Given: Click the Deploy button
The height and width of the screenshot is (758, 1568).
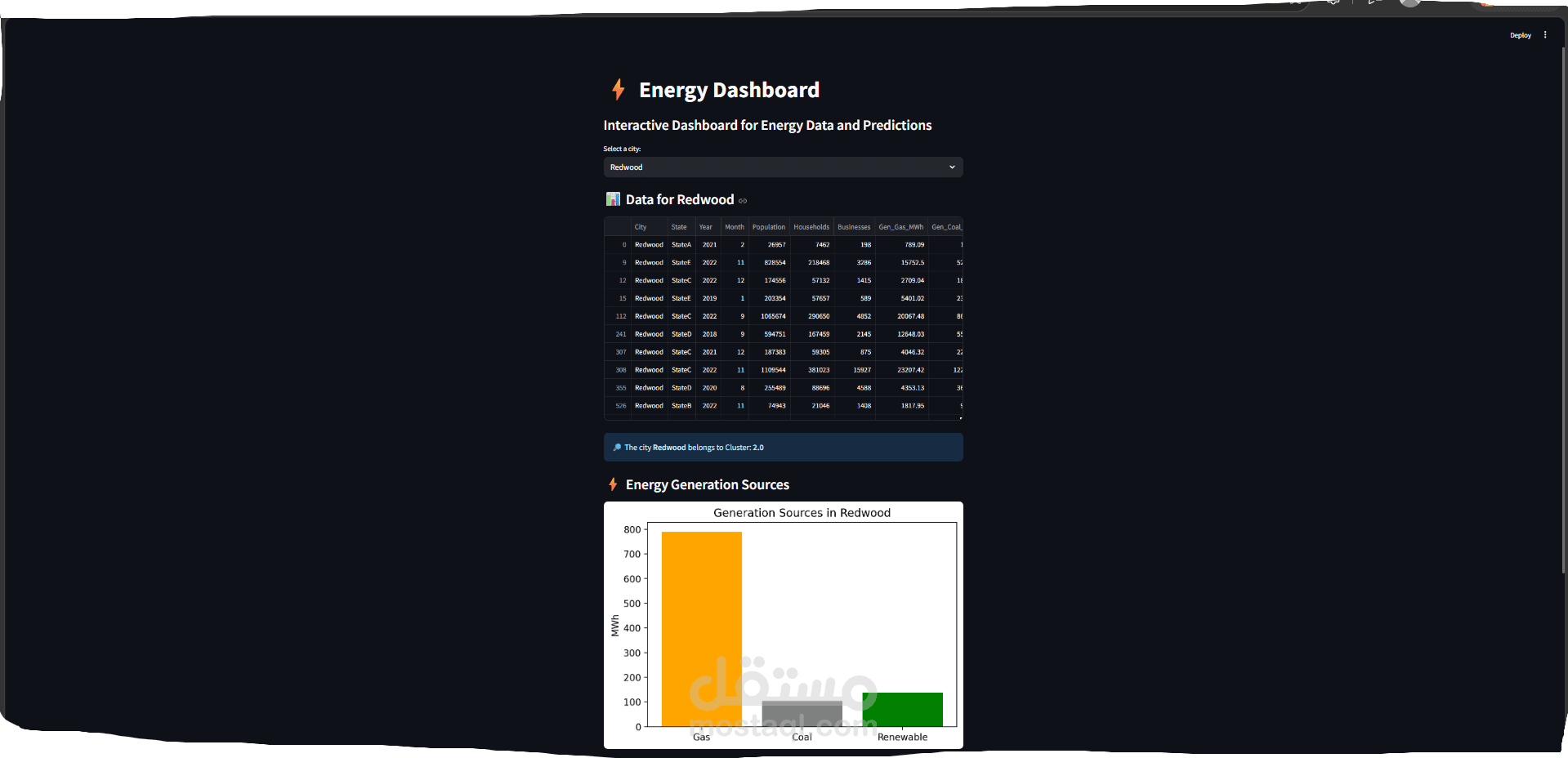Looking at the screenshot, I should click(x=1520, y=35).
